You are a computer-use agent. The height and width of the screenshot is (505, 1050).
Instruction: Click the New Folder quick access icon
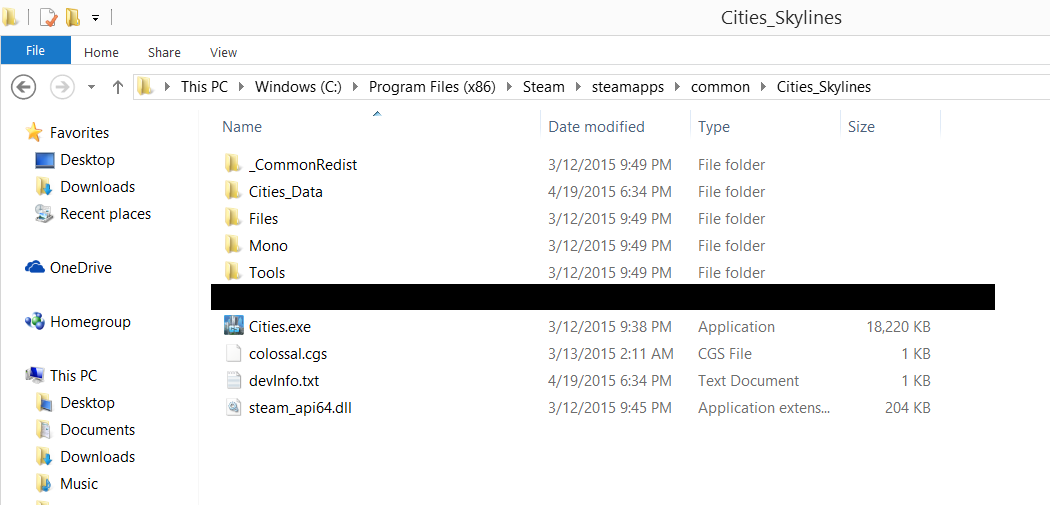pos(73,17)
